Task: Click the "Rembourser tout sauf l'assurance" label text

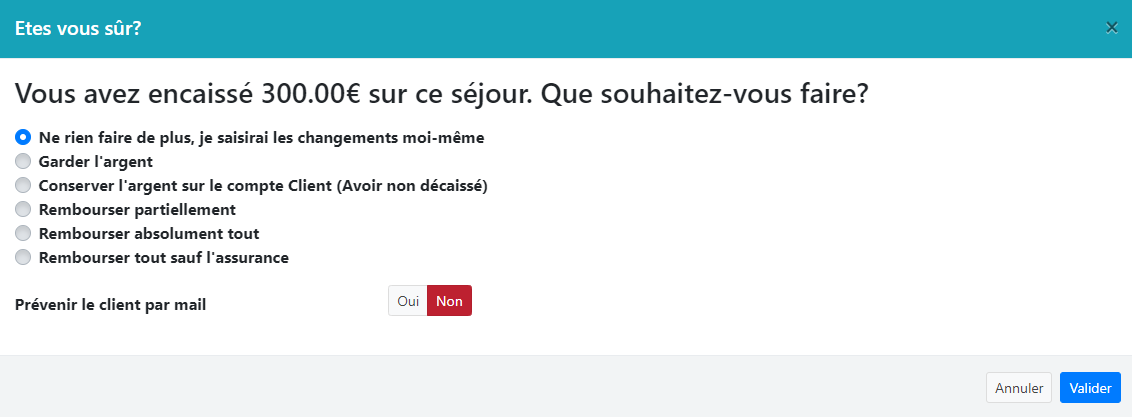Action: 163,257
